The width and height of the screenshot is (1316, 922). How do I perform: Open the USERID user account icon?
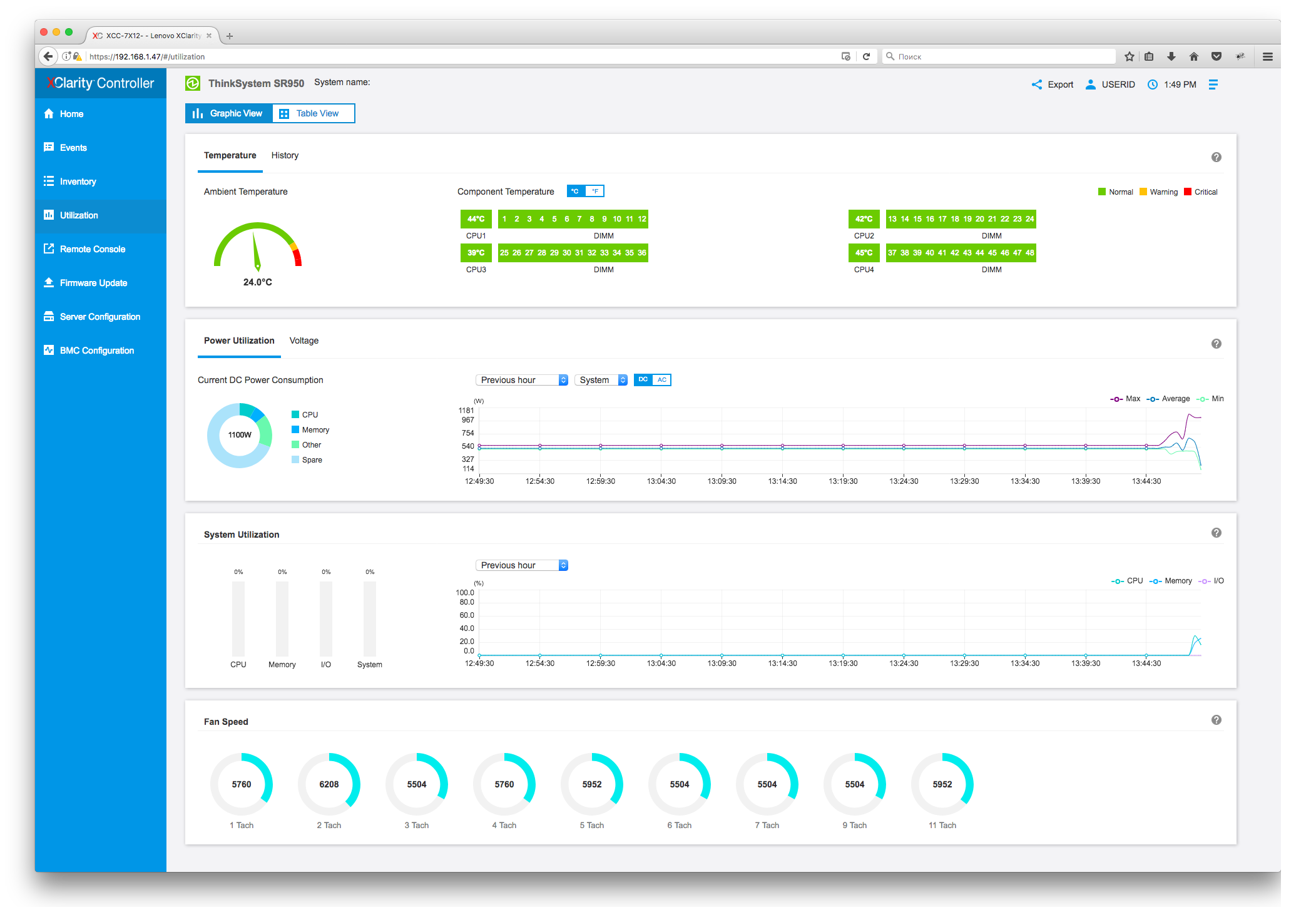1091,85
